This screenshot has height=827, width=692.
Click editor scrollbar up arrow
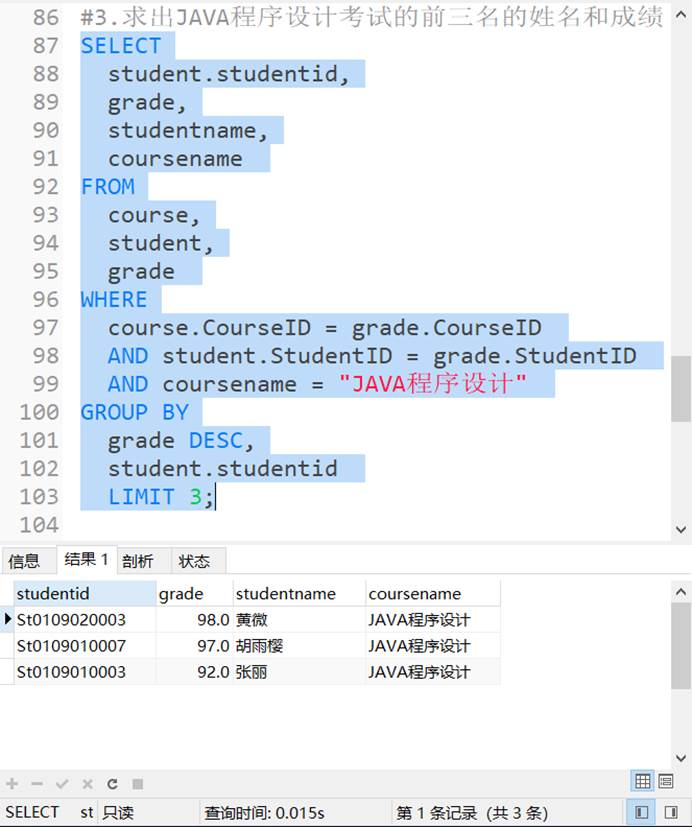click(681, 15)
